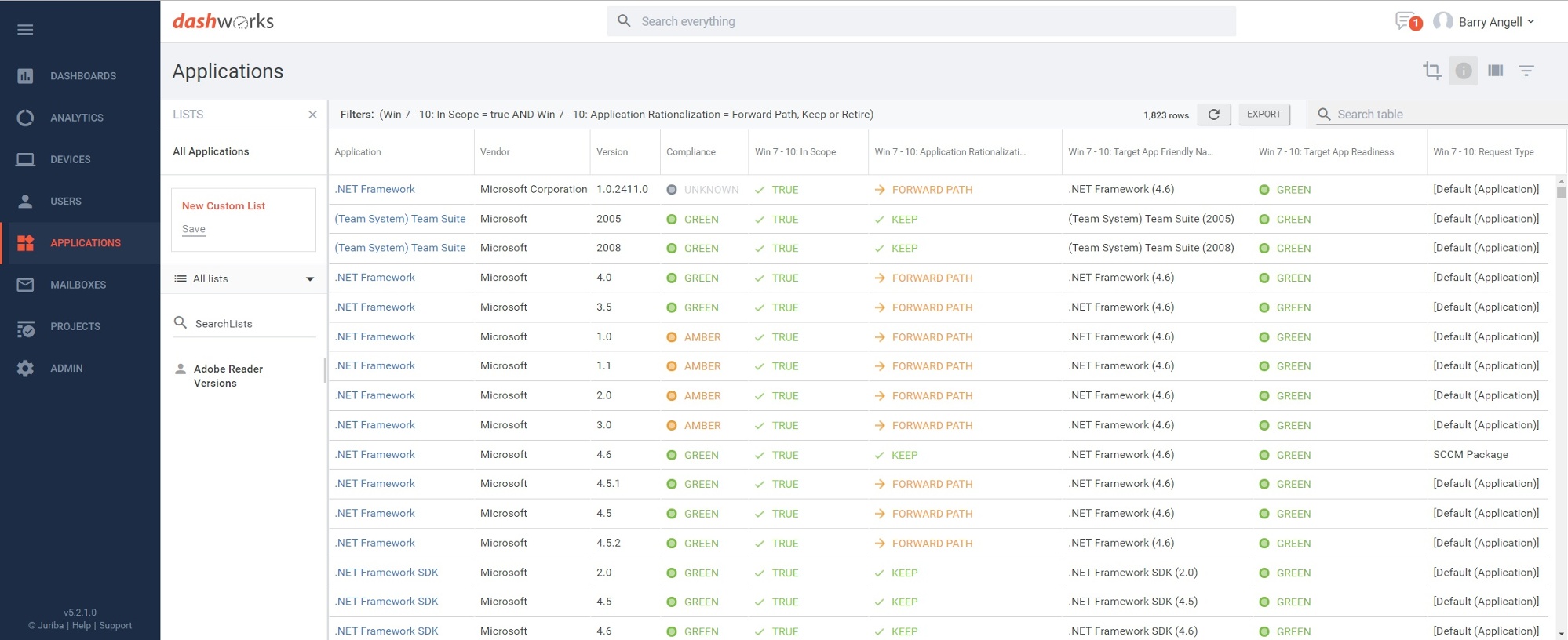Viewport: 1568px width, 640px height.
Task: Click the Users person icon
Action: pyautogui.click(x=25, y=201)
